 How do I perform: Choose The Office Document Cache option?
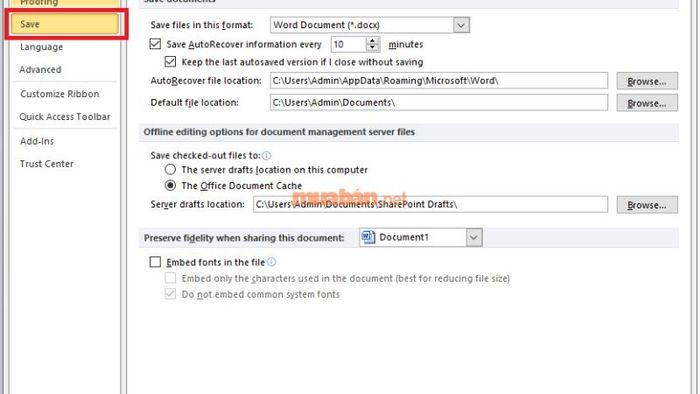(170, 185)
